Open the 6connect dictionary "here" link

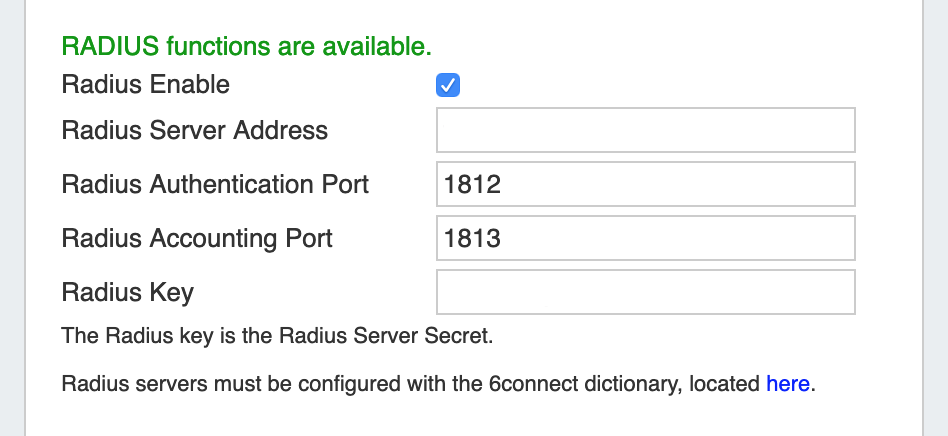[788, 383]
